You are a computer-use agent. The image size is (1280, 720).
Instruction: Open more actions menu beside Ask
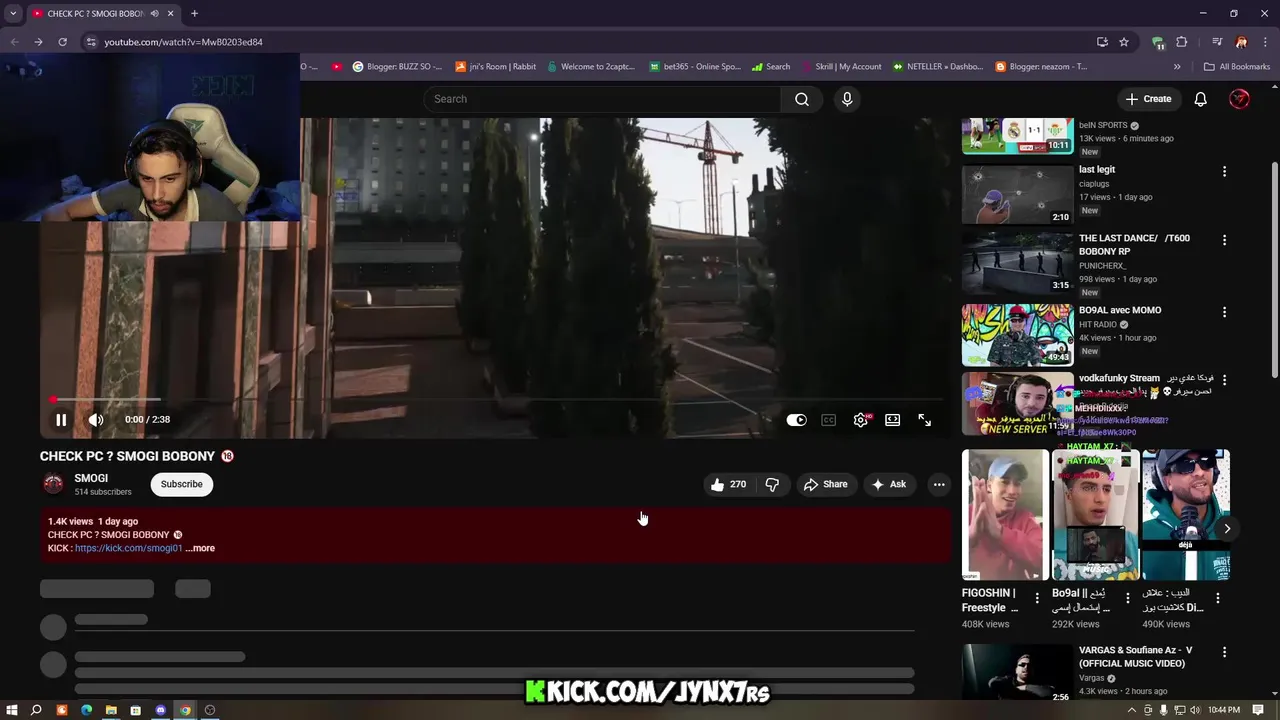(x=938, y=484)
